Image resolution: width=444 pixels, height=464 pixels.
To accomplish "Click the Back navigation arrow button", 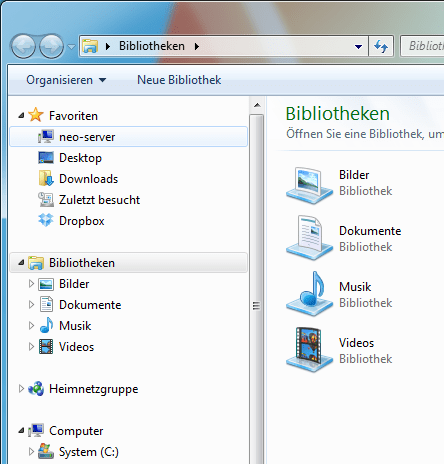I will (x=23, y=47).
